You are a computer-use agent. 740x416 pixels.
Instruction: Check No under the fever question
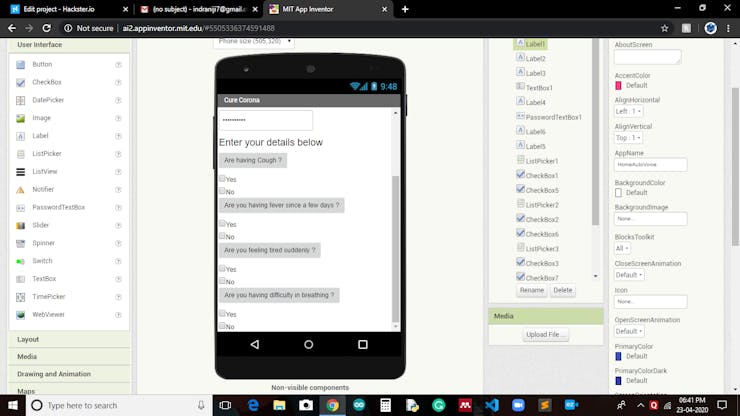pyautogui.click(x=222, y=236)
